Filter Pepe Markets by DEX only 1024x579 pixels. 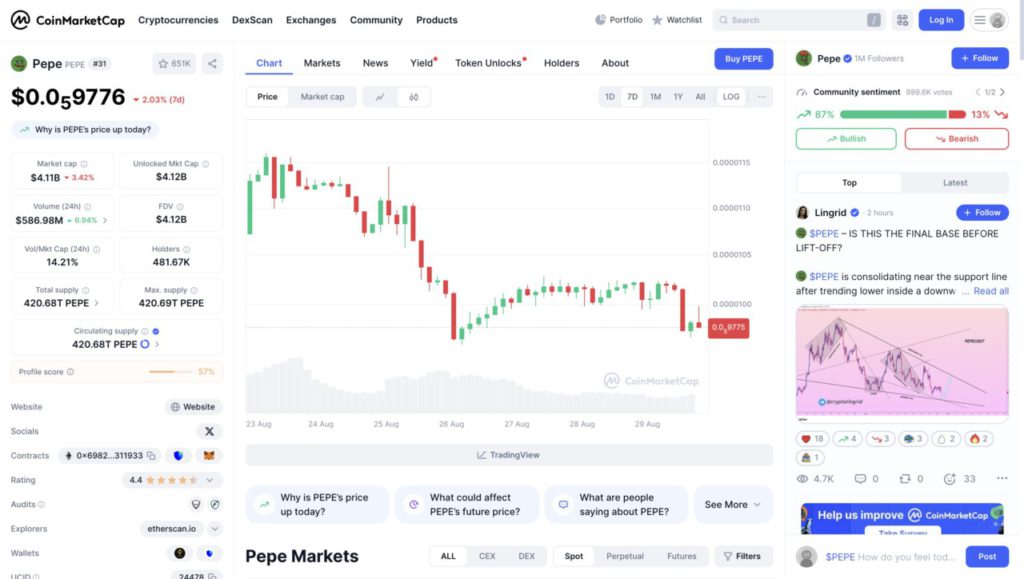click(x=527, y=556)
